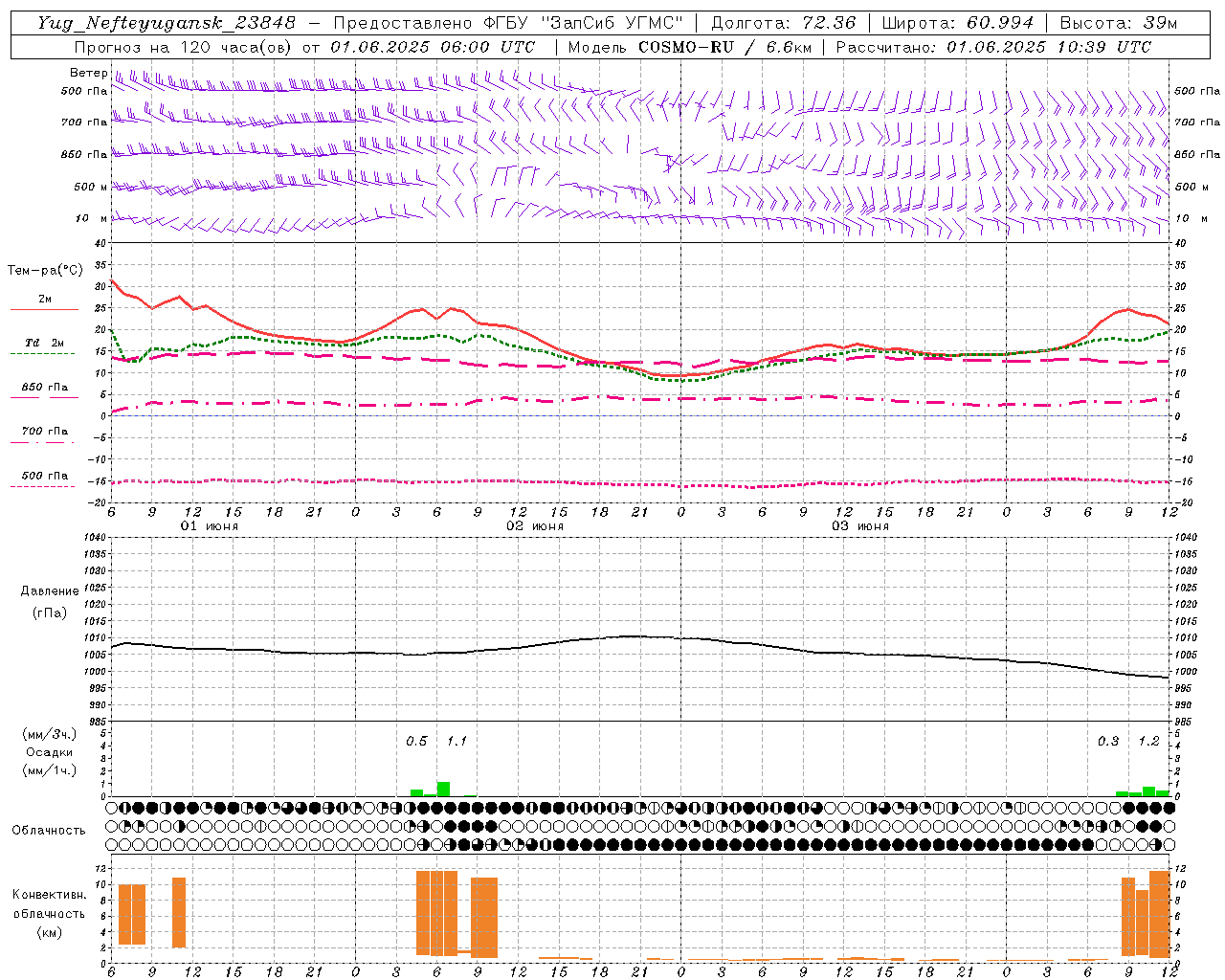Click the '(мм/1ч.)' precipitation unit label
The height and width of the screenshot is (980, 1225).
[50, 770]
